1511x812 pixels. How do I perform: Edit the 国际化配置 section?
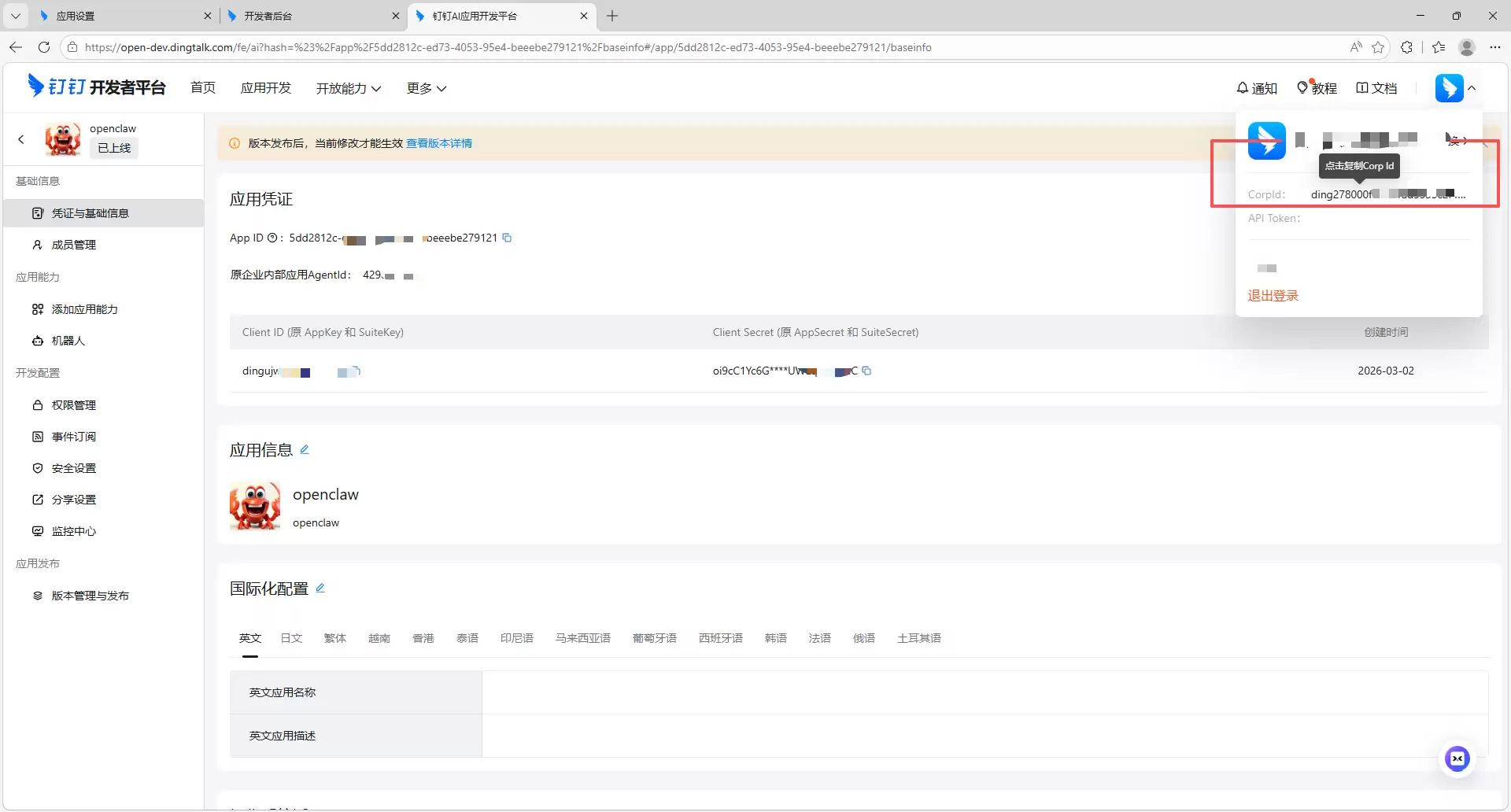pos(320,588)
